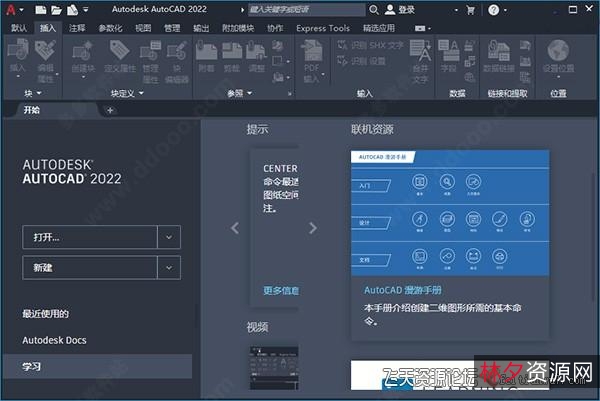Open the 更多信息 link in tips
600x401 pixels.
point(281,290)
